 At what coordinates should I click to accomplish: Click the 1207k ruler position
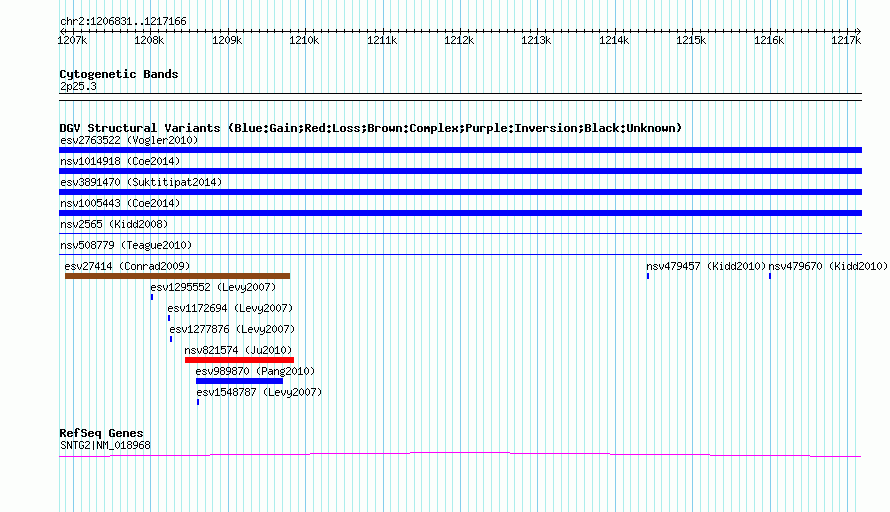(x=72, y=40)
